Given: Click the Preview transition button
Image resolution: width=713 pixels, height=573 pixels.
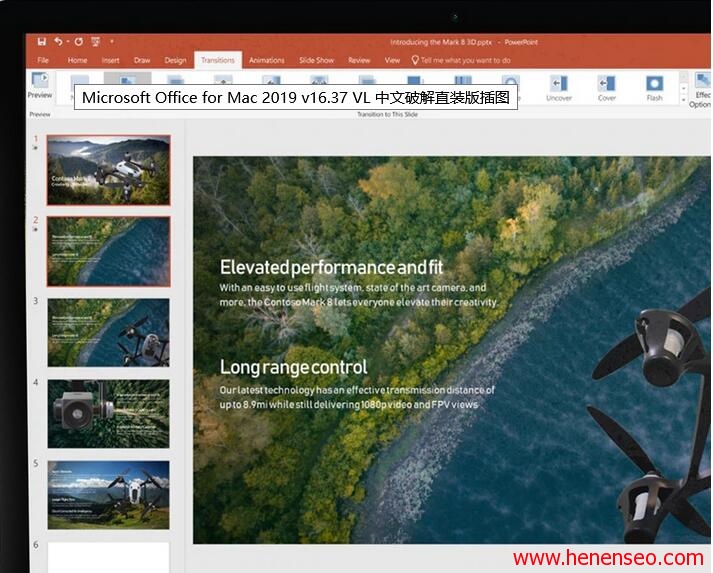Looking at the screenshot, I should [40, 85].
